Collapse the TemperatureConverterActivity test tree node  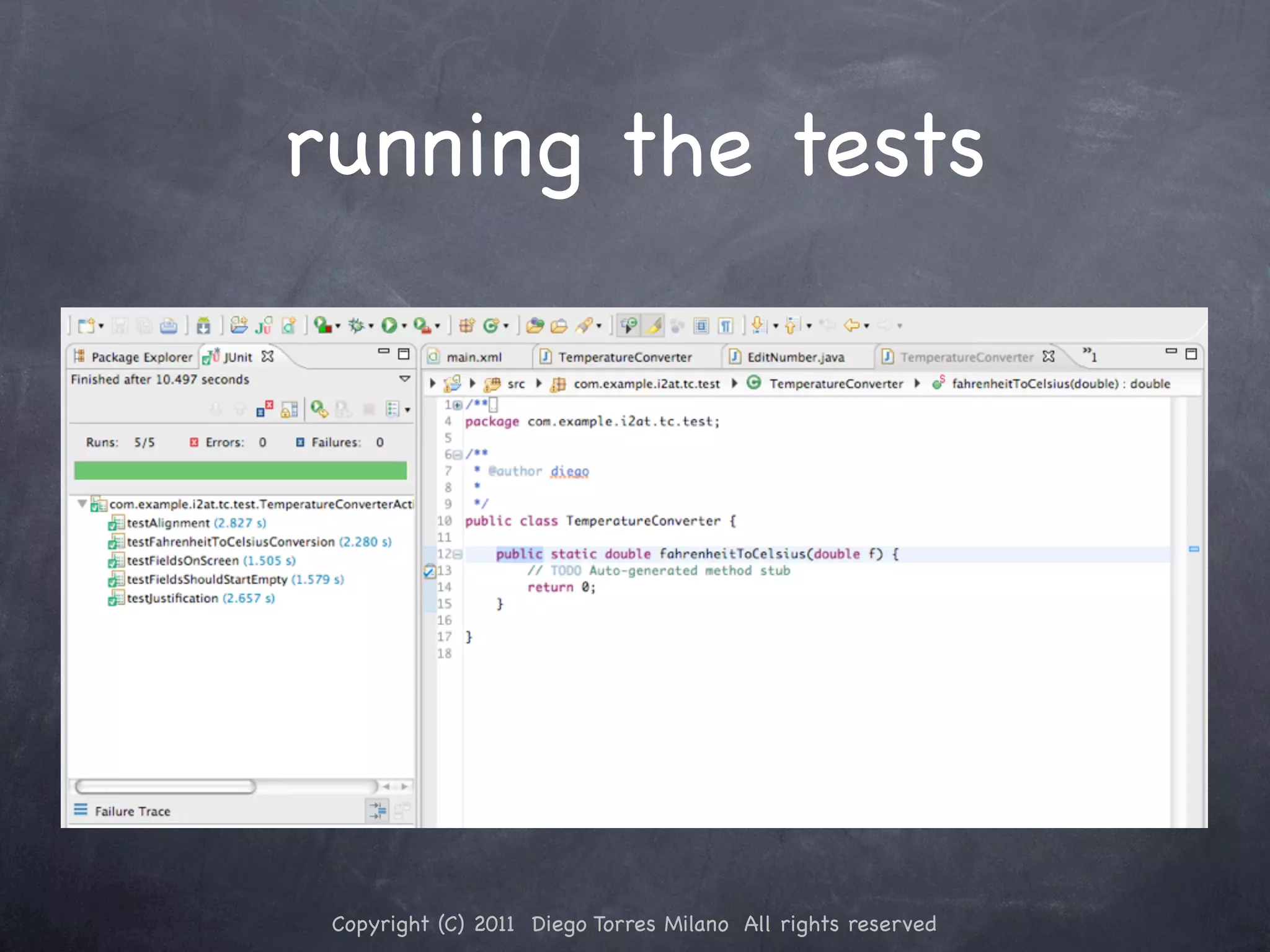82,504
